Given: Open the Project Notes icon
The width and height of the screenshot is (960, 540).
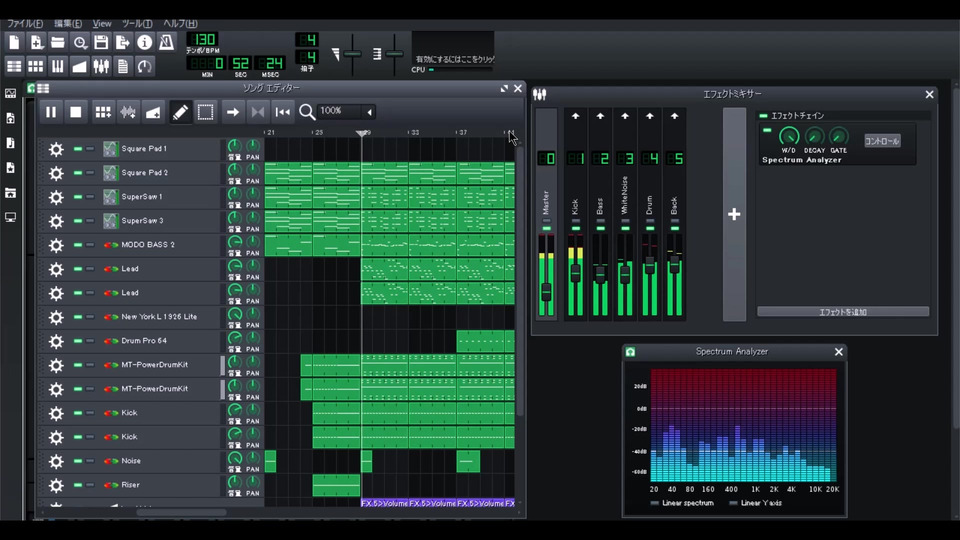Looking at the screenshot, I should point(122,66).
